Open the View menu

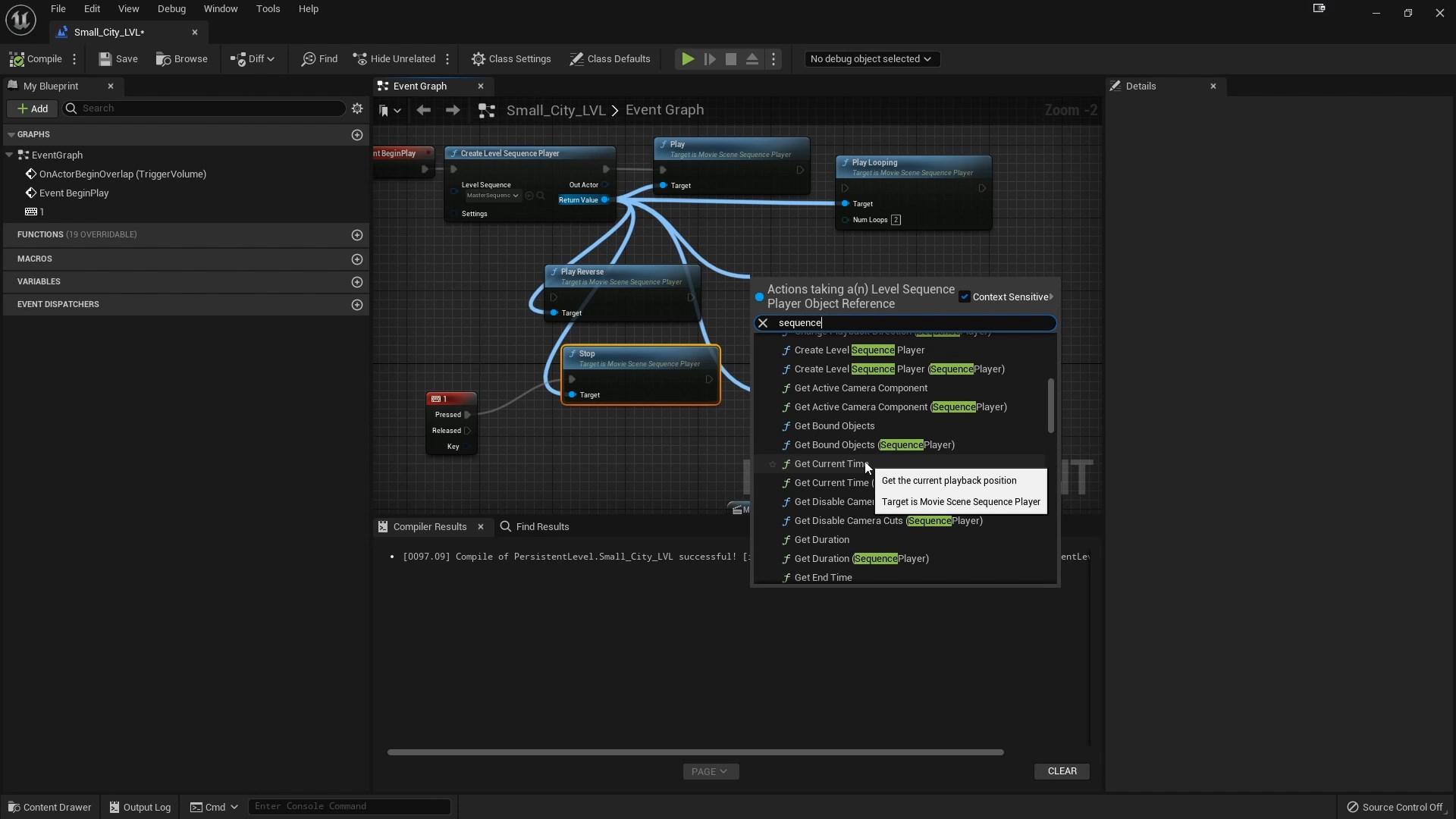[x=129, y=9]
